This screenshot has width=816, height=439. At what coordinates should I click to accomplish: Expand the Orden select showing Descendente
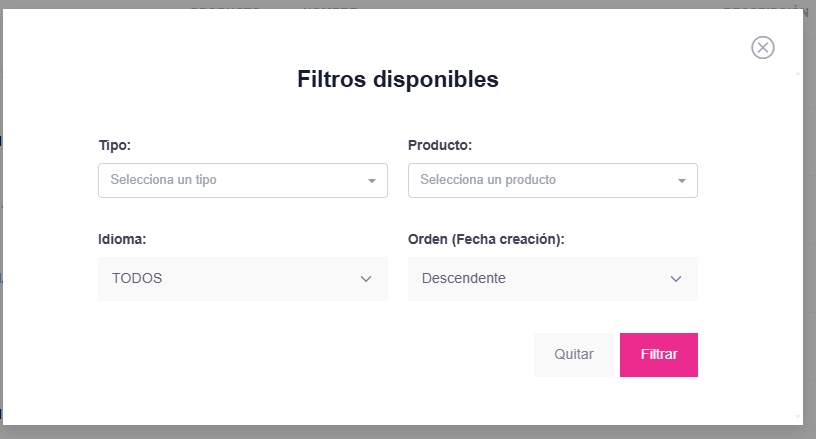[x=552, y=279]
